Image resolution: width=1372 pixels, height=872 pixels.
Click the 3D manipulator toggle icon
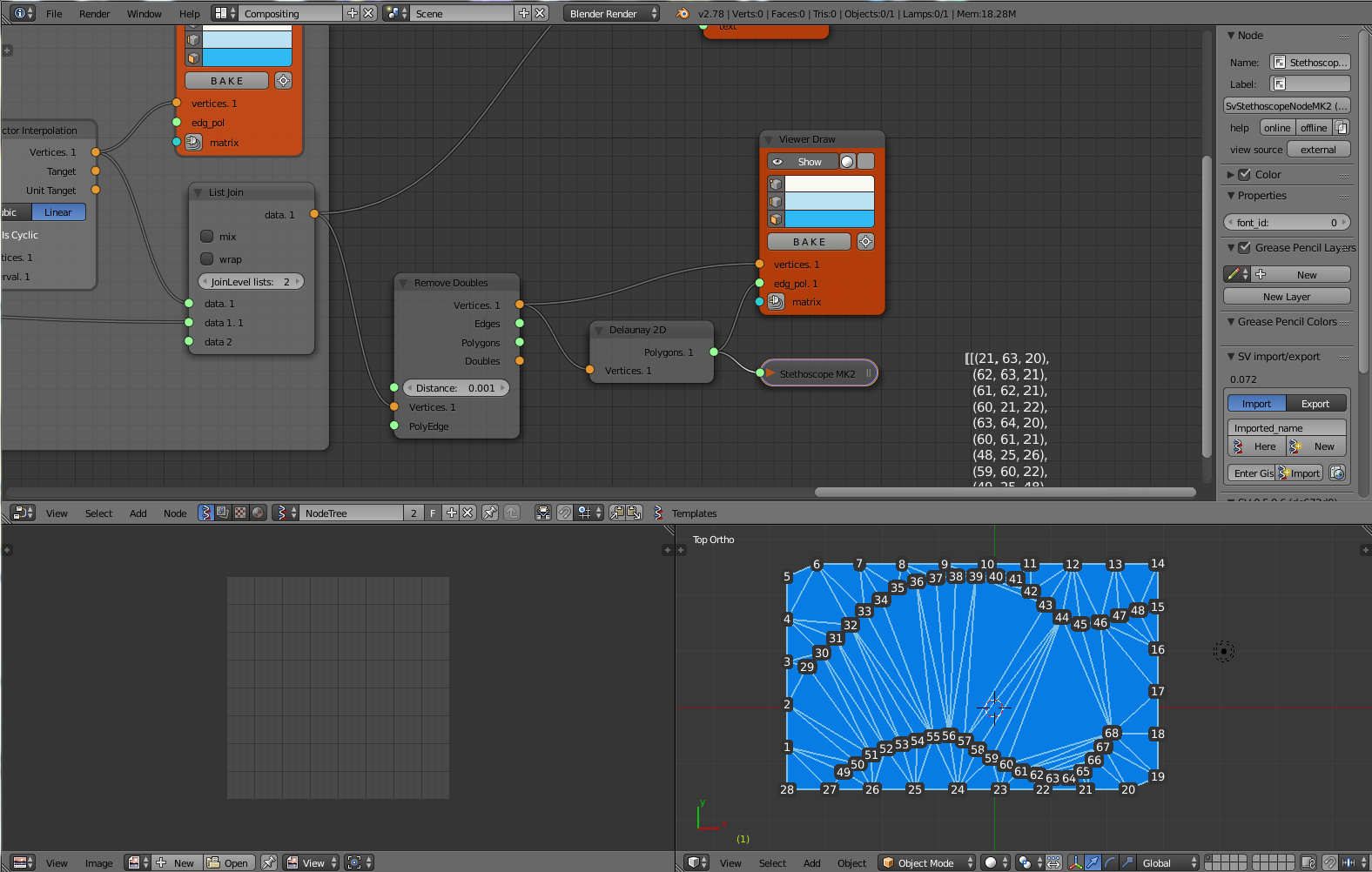[1076, 862]
